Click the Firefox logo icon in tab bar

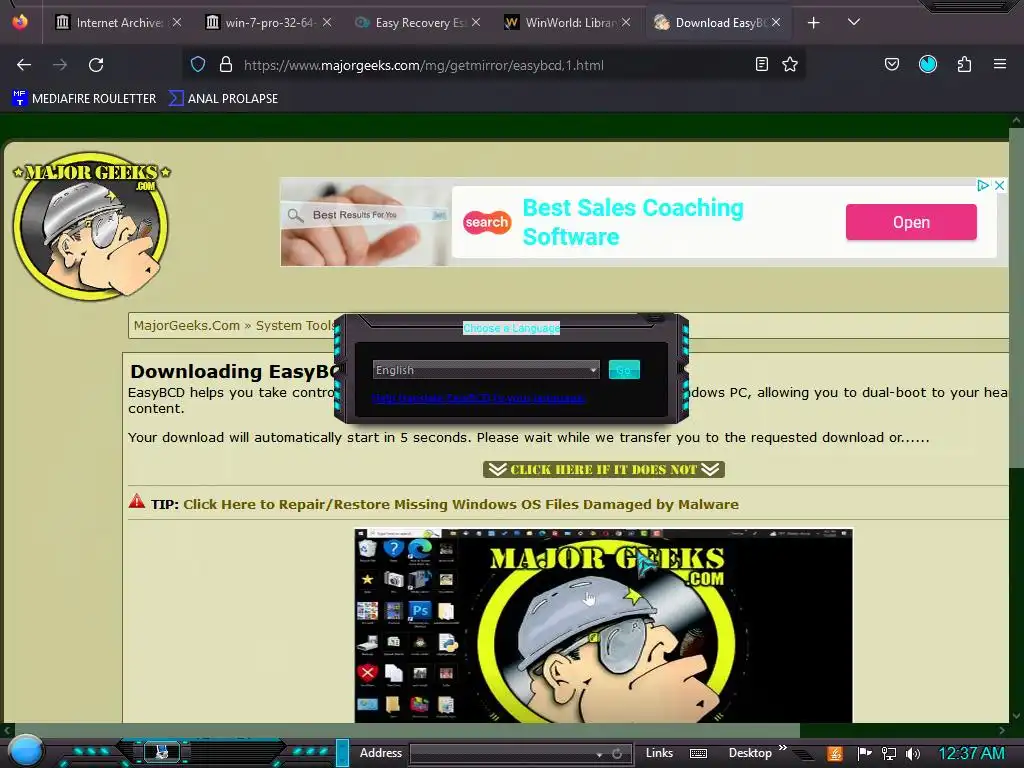(20, 22)
